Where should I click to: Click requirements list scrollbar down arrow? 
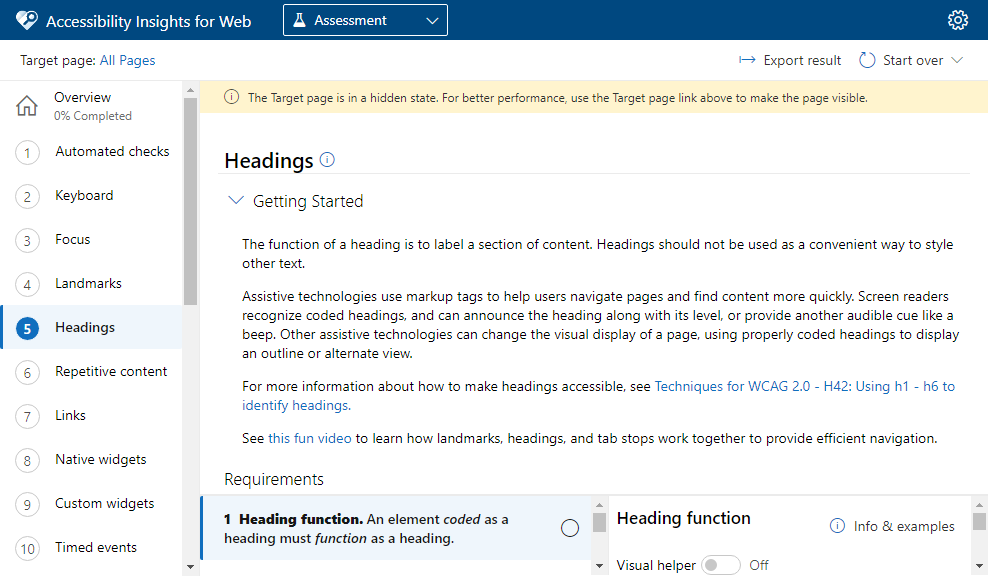click(x=599, y=566)
